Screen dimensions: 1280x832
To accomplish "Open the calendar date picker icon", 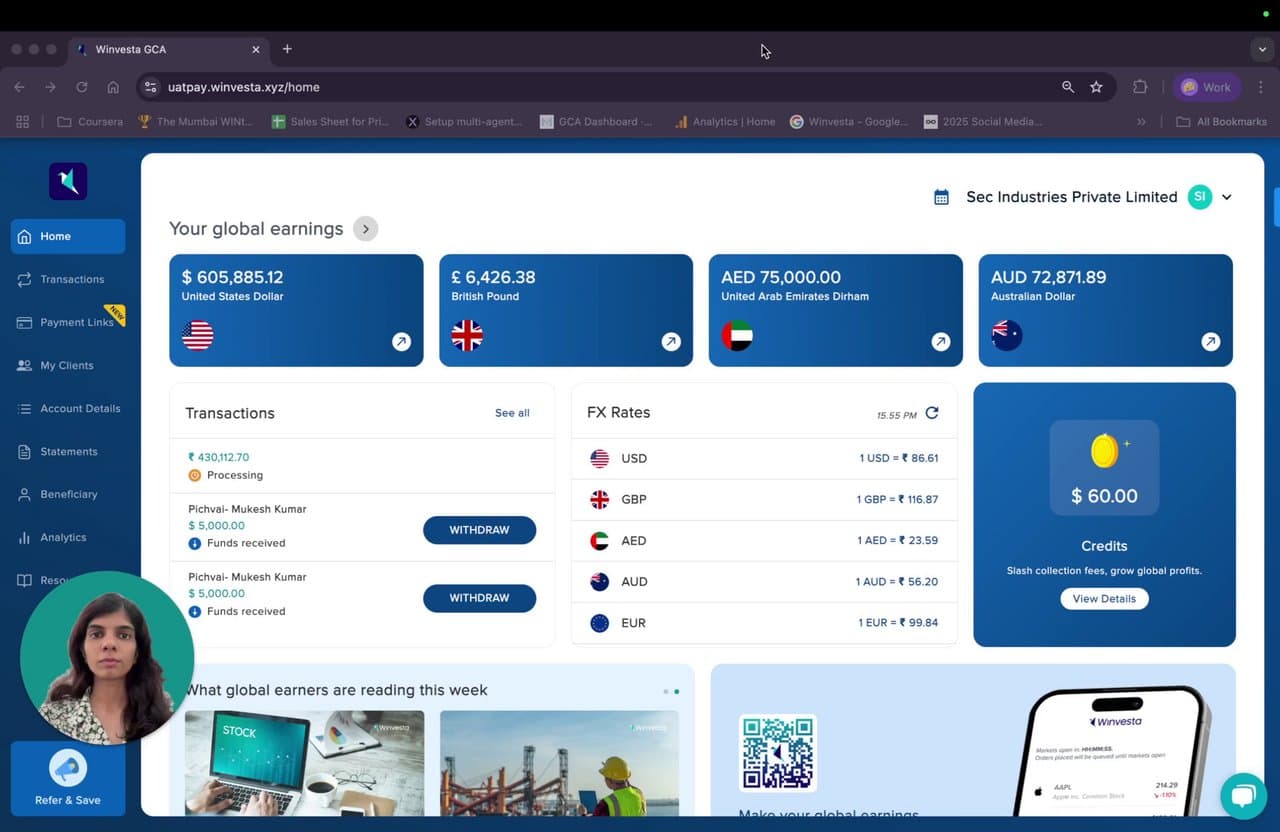I will pos(941,197).
